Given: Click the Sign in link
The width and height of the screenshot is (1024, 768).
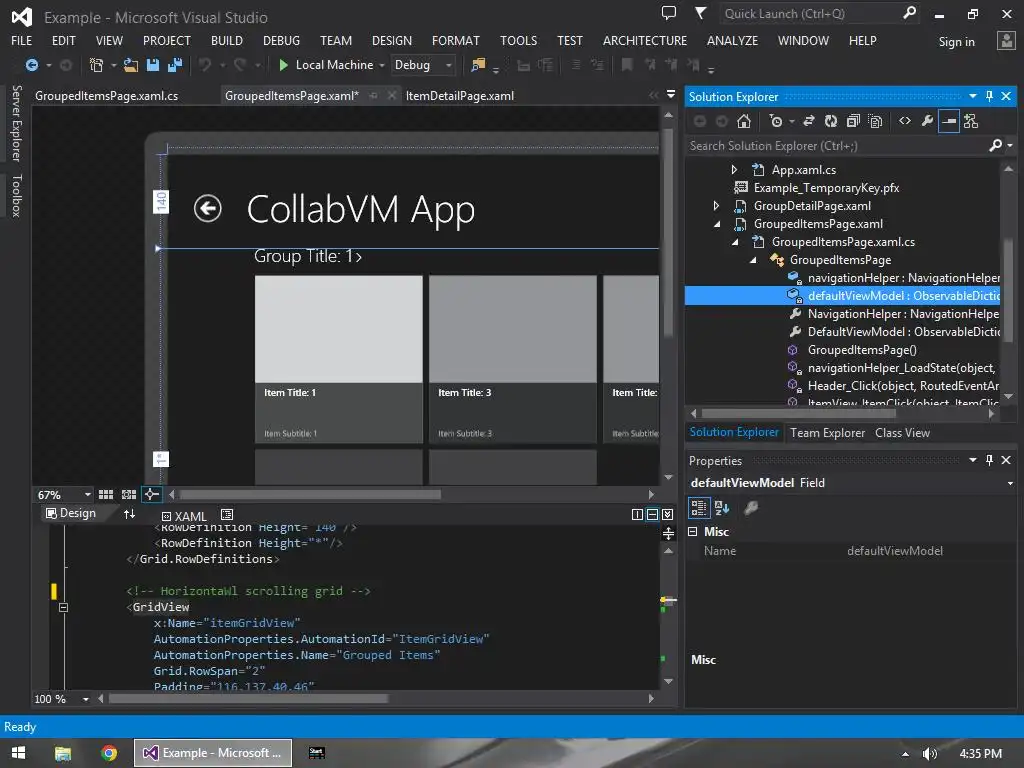Looking at the screenshot, I should (x=956, y=42).
